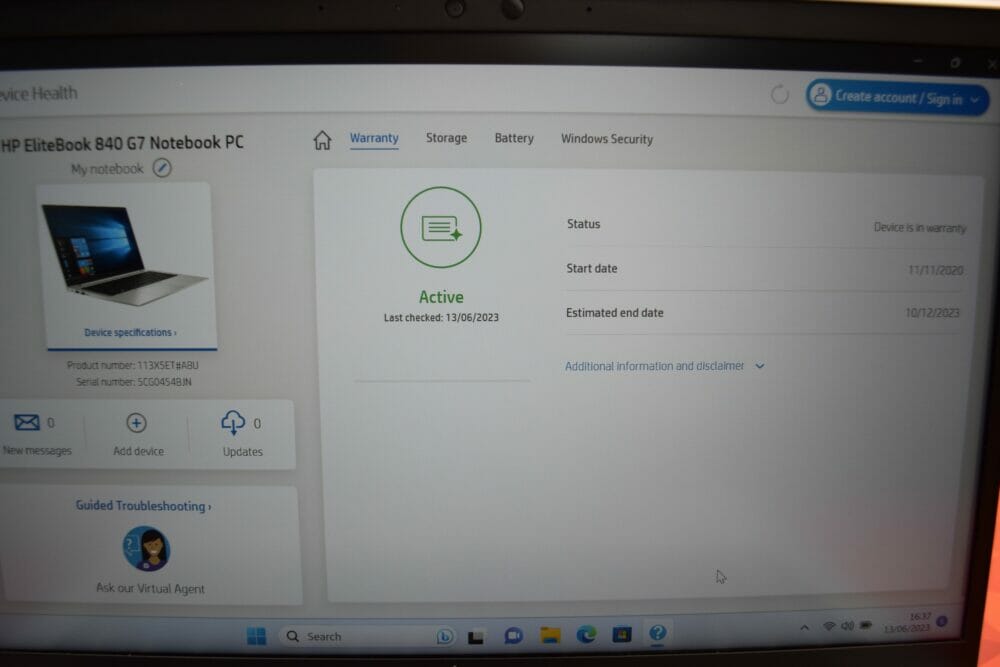Click the Virtual Agent avatar
The height and width of the screenshot is (667, 1000).
[x=147, y=548]
